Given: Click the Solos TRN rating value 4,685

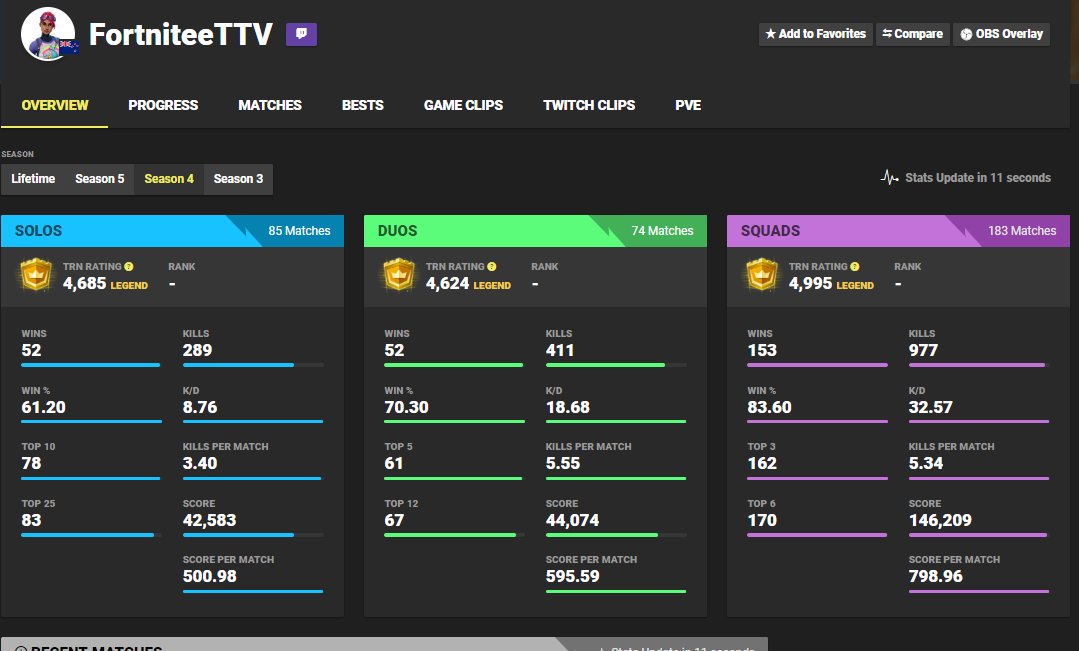Looking at the screenshot, I should click(85, 284).
